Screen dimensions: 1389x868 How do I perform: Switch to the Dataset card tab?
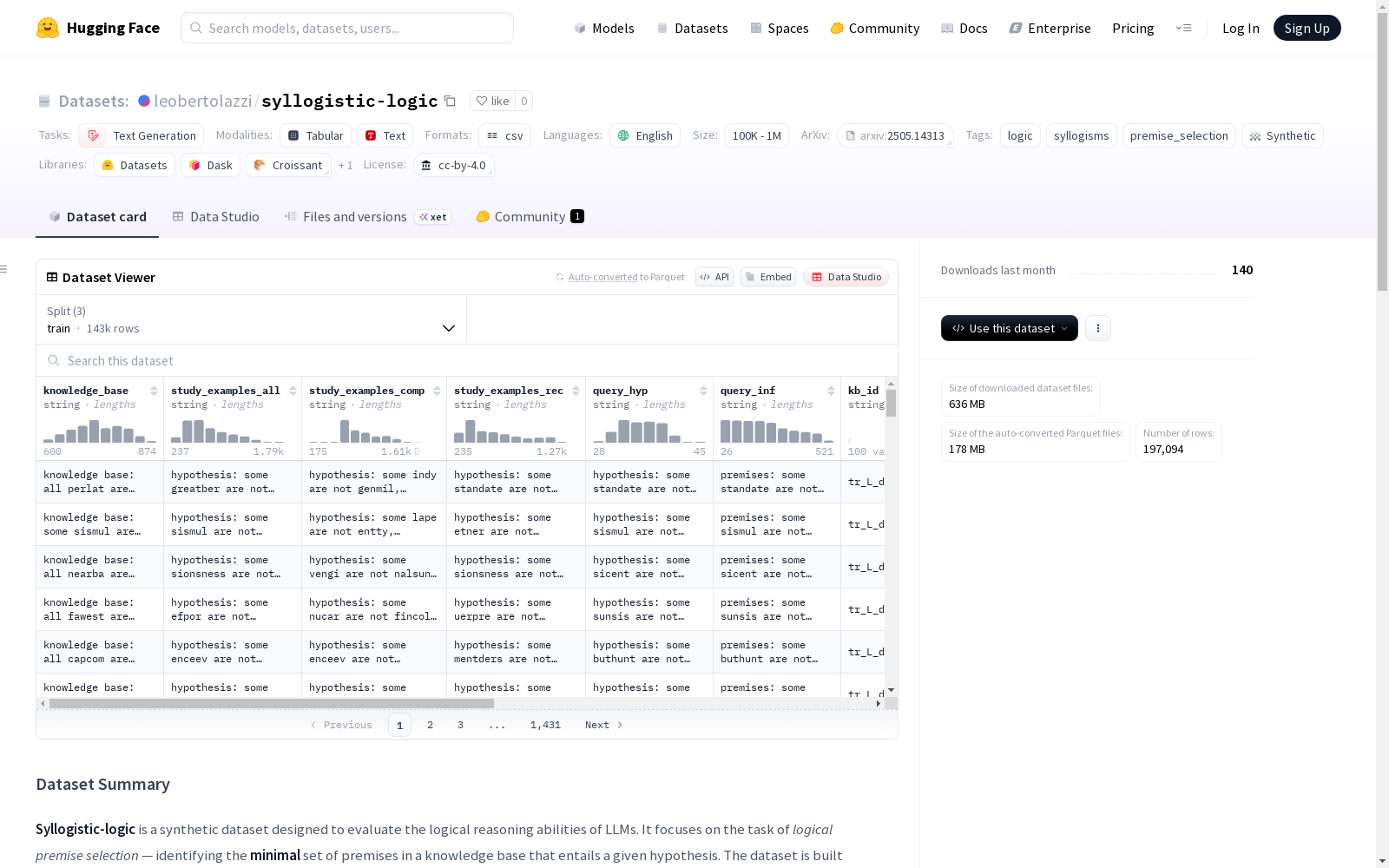pos(97,217)
